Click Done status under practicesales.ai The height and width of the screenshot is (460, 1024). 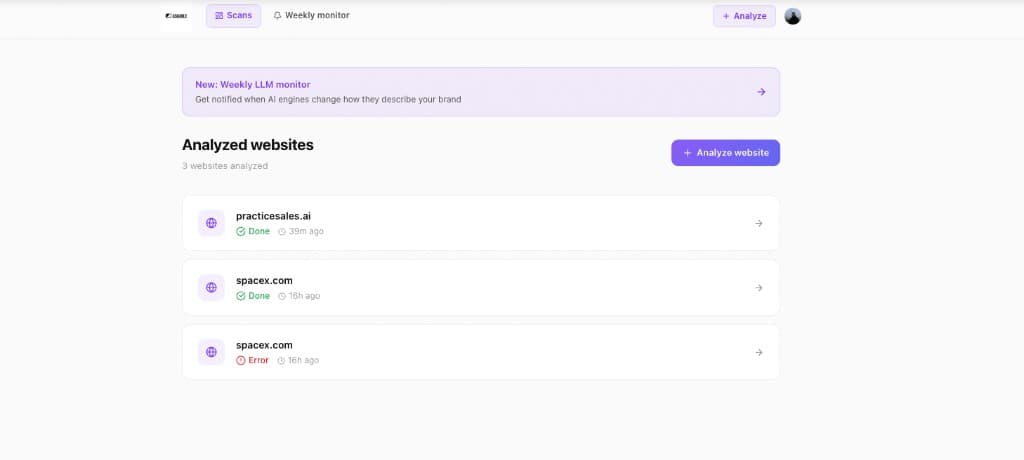(x=253, y=231)
